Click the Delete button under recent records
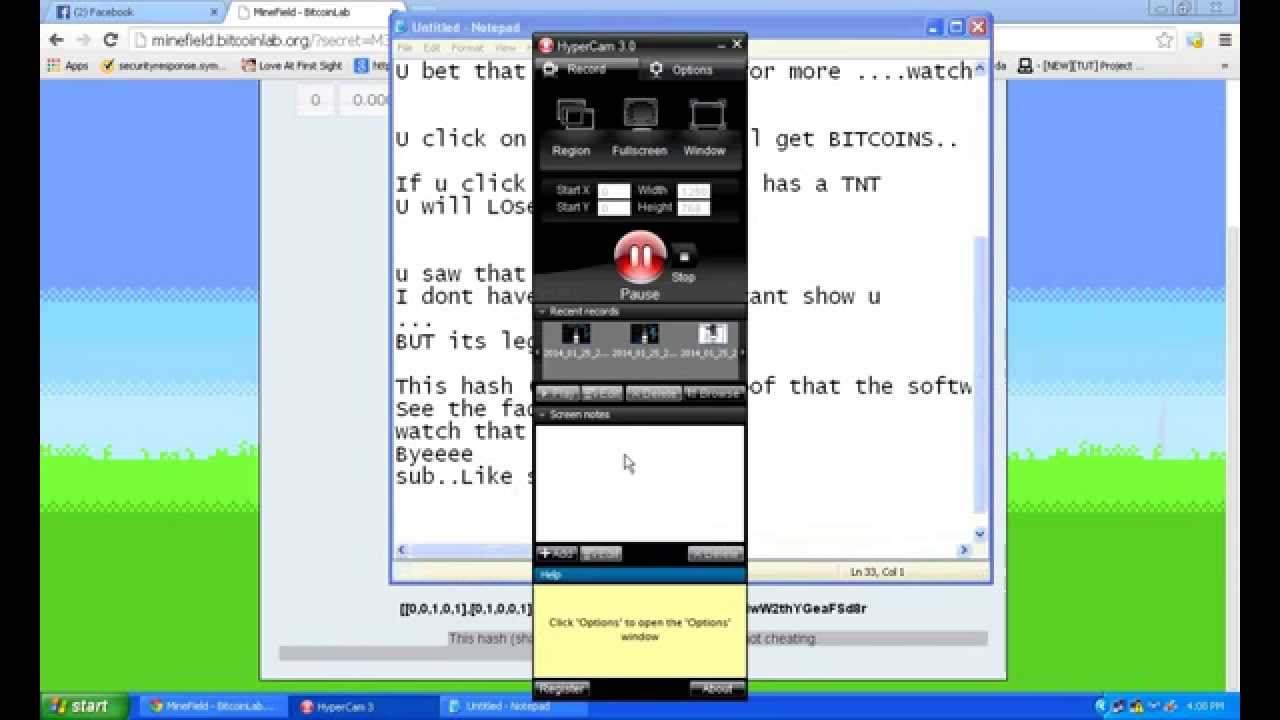 tap(654, 394)
